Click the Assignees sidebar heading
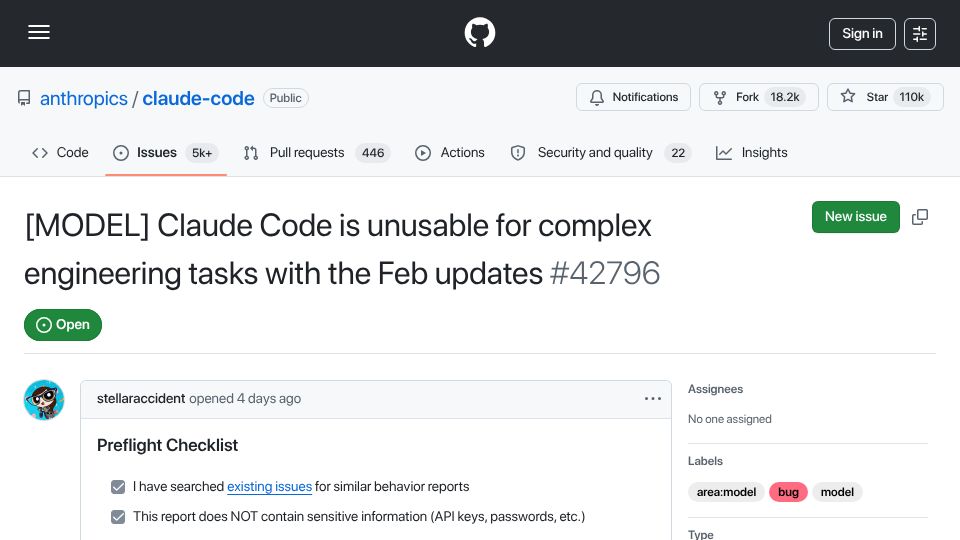This screenshot has width=960, height=540. tap(715, 389)
